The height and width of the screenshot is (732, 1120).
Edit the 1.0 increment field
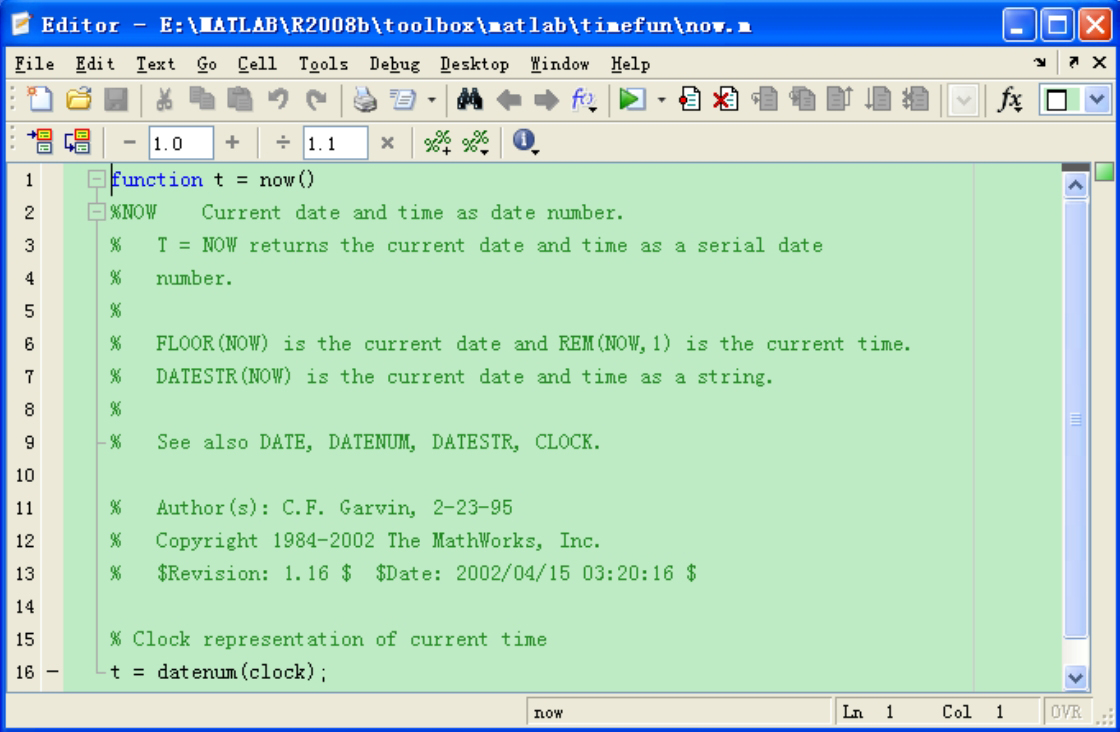click(x=181, y=143)
